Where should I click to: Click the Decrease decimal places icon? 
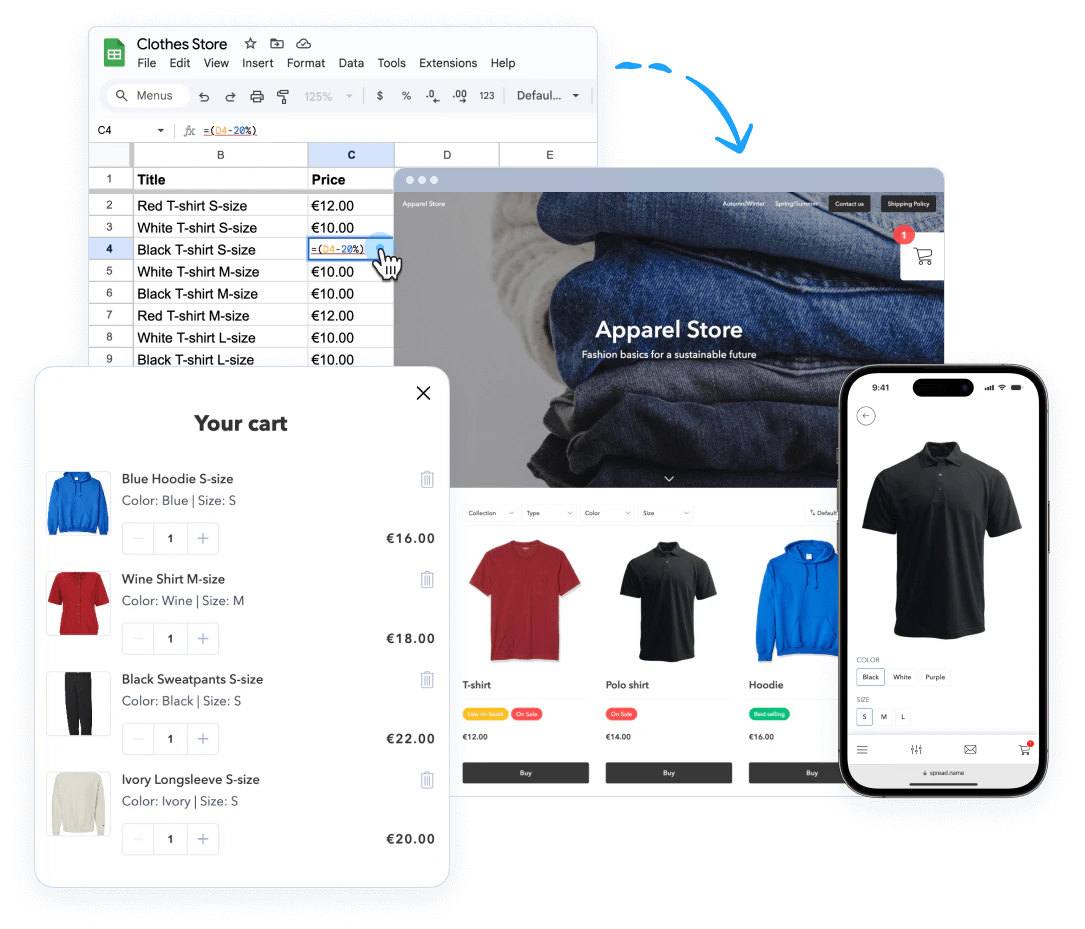[x=432, y=96]
